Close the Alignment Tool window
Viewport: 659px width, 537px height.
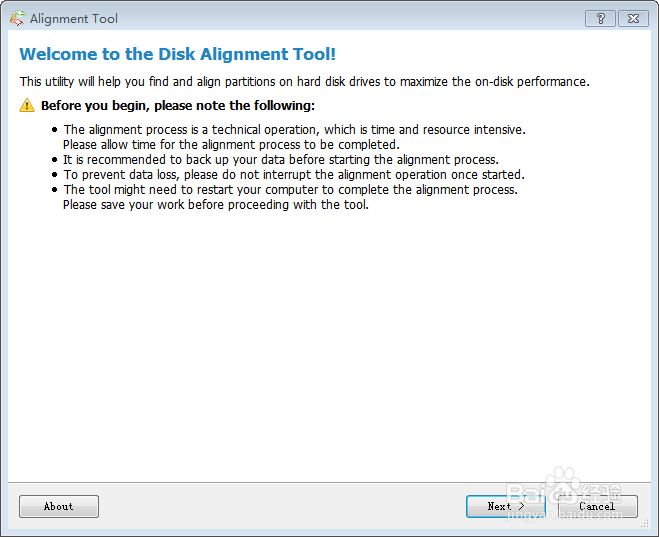(633, 18)
